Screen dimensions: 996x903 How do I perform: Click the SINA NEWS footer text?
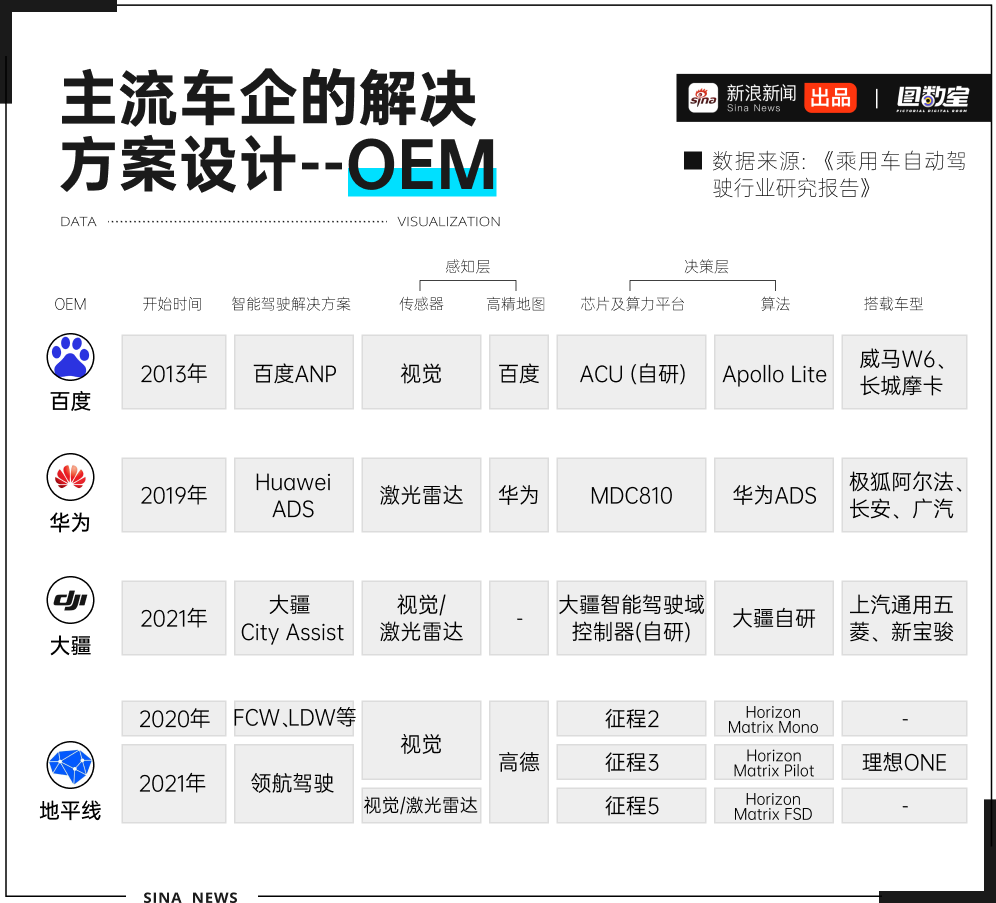click(x=191, y=896)
